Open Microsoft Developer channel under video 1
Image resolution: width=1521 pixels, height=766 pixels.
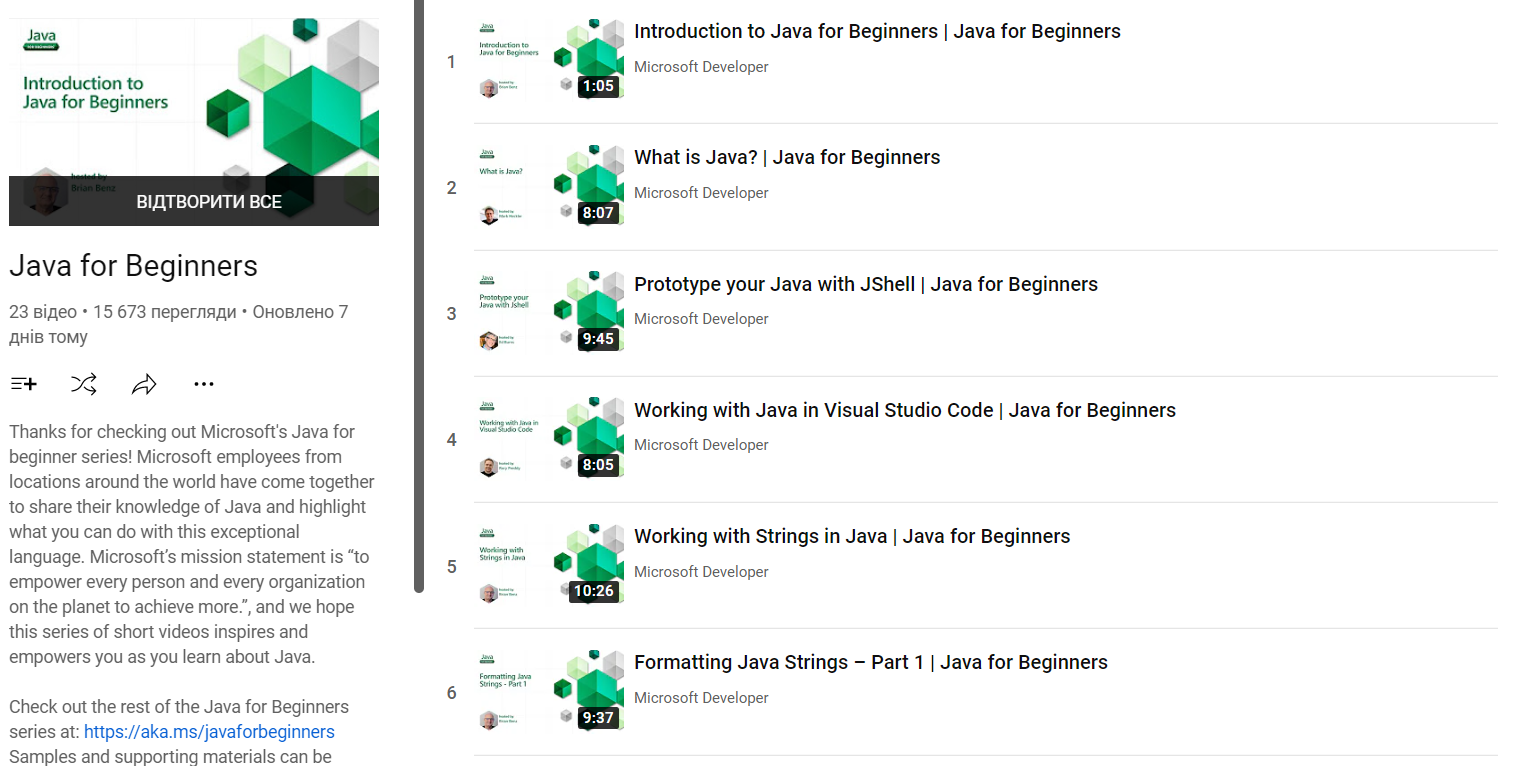point(701,67)
